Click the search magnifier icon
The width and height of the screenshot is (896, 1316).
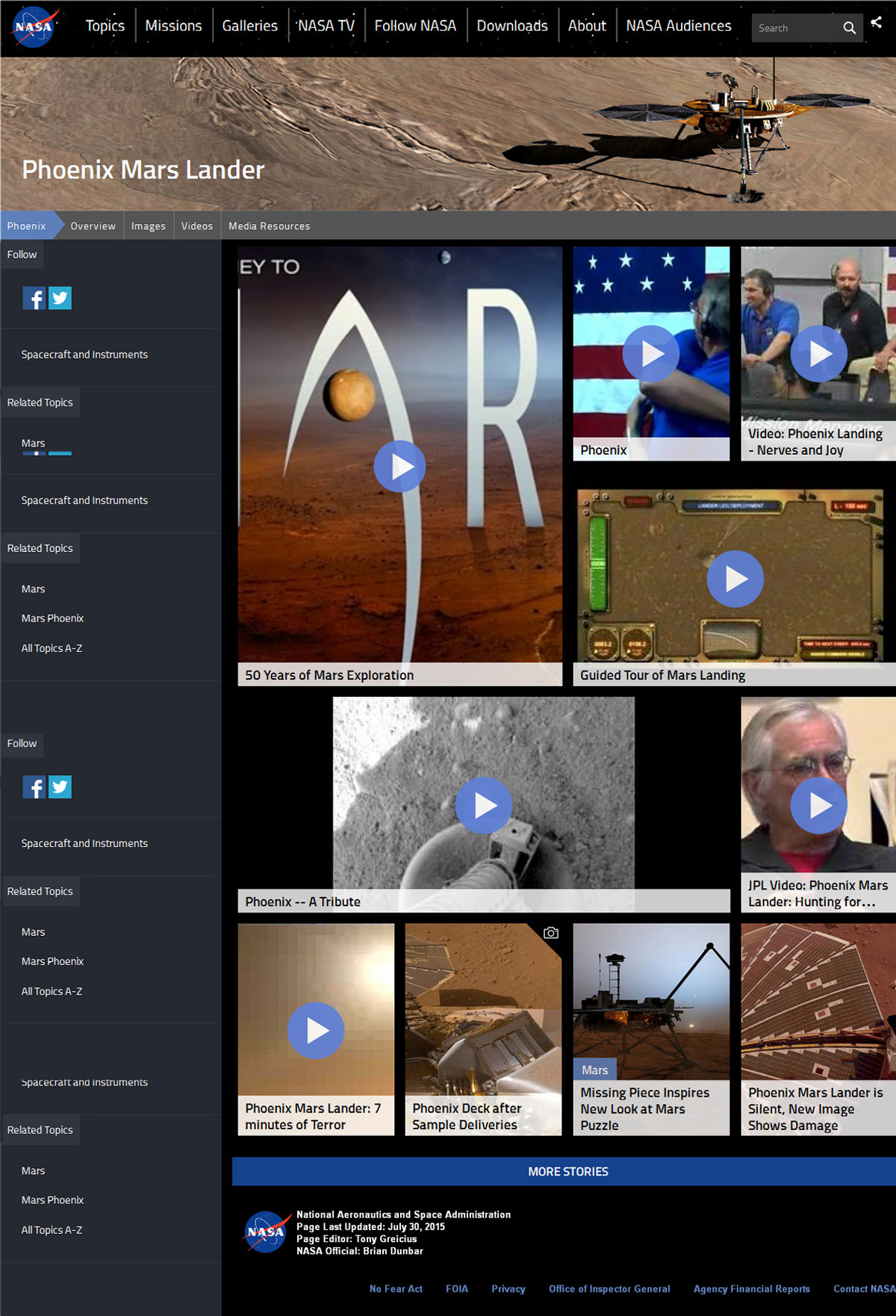(849, 28)
